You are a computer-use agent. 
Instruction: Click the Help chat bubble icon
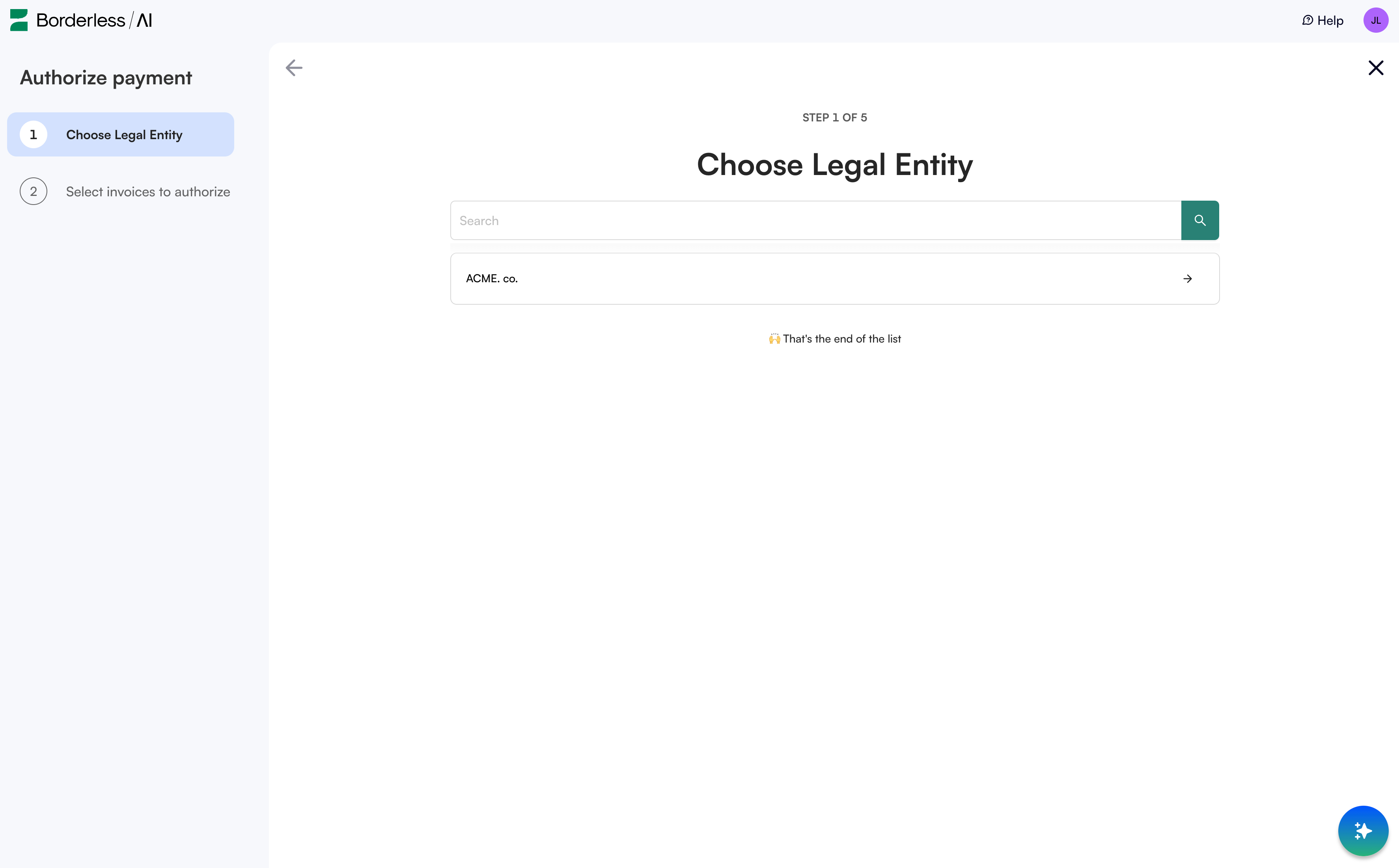[1307, 20]
